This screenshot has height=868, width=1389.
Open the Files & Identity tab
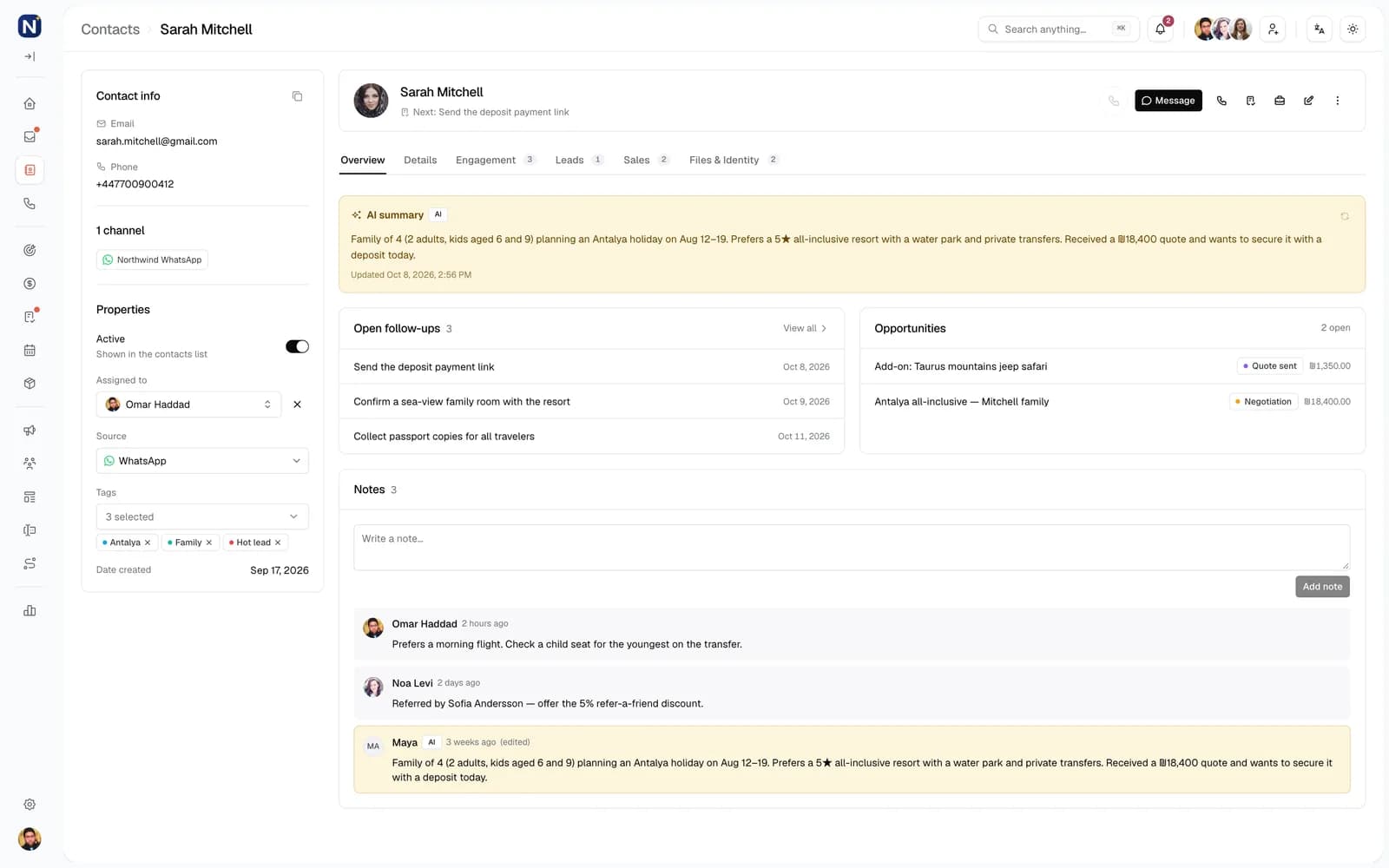coord(734,160)
